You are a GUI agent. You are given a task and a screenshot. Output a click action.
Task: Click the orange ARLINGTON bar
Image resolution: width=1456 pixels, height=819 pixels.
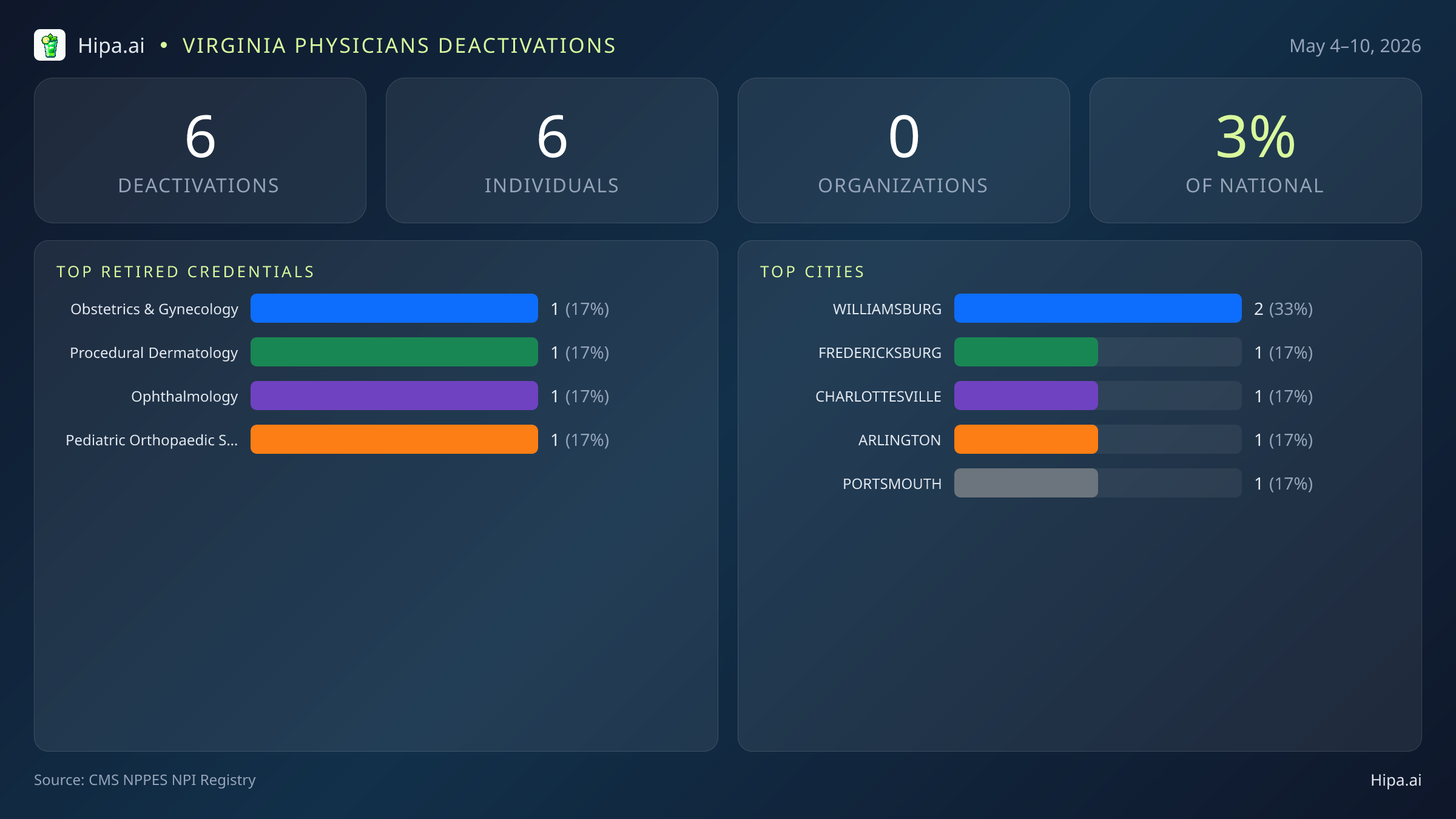pyautogui.click(x=1026, y=439)
